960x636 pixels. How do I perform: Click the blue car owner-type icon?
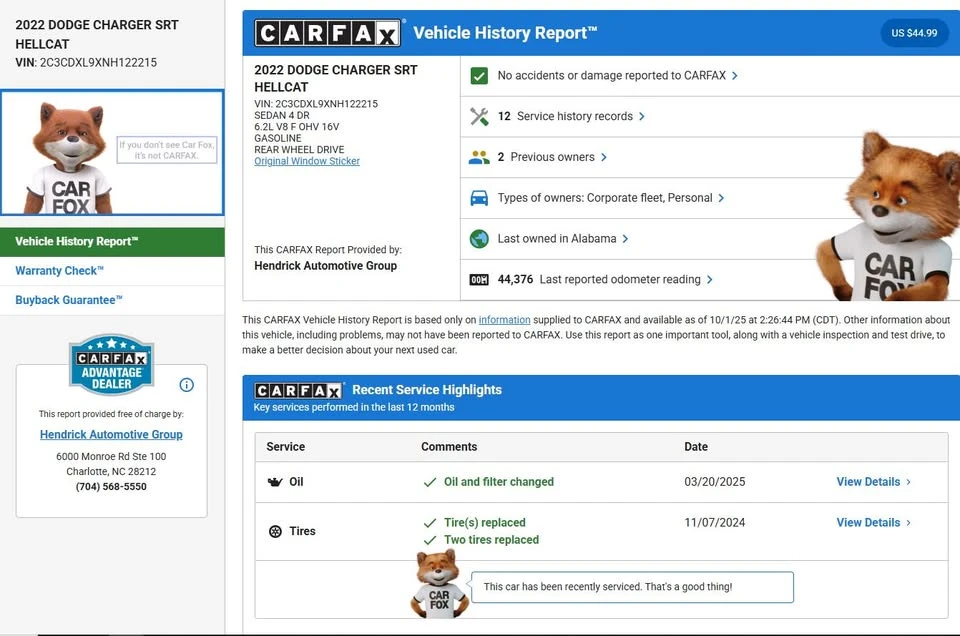479,198
